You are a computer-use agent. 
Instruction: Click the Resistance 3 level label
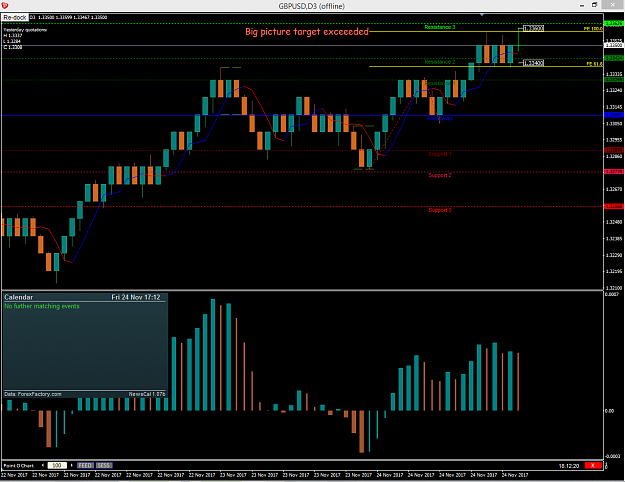(440, 27)
